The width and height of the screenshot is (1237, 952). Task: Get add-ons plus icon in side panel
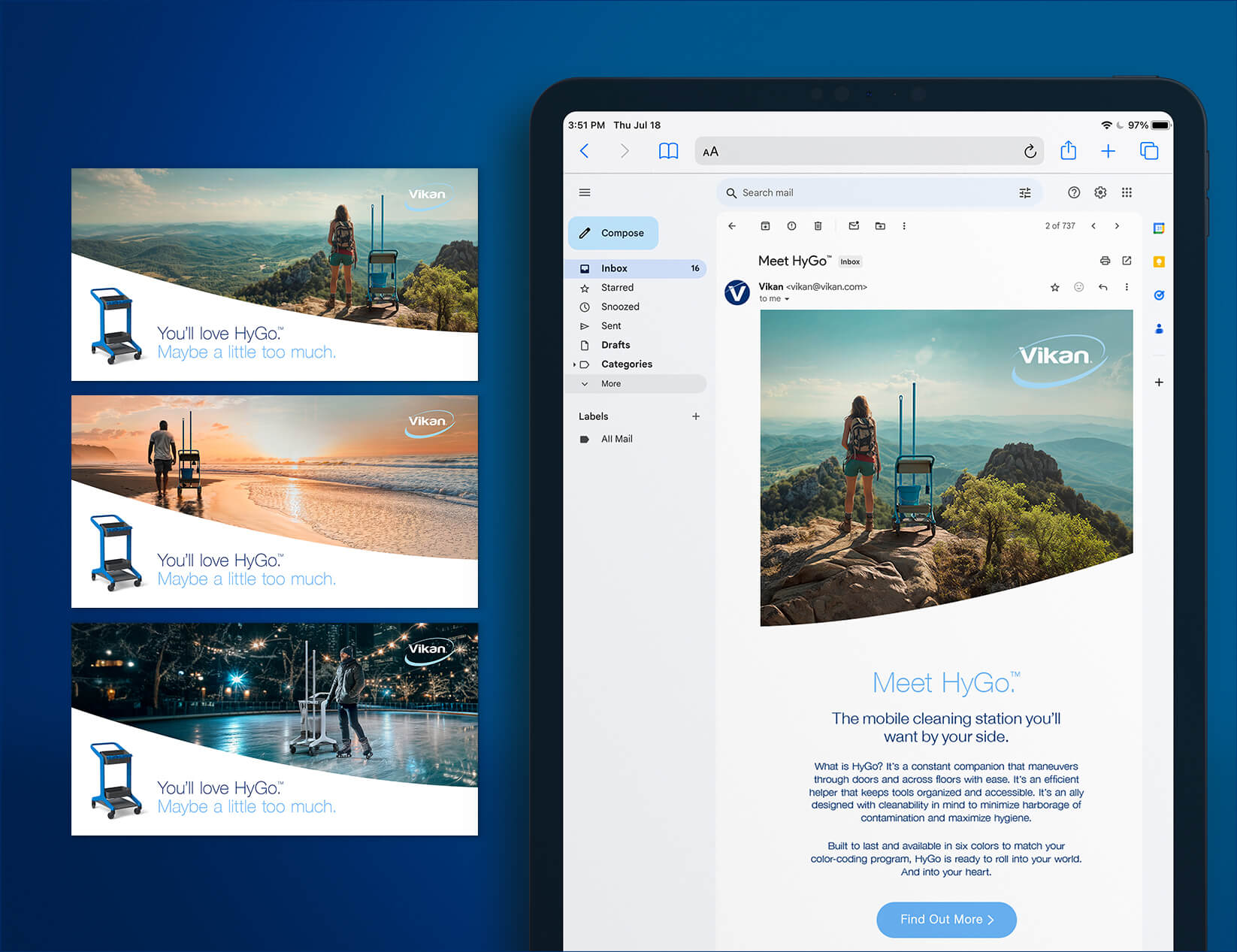point(1159,382)
